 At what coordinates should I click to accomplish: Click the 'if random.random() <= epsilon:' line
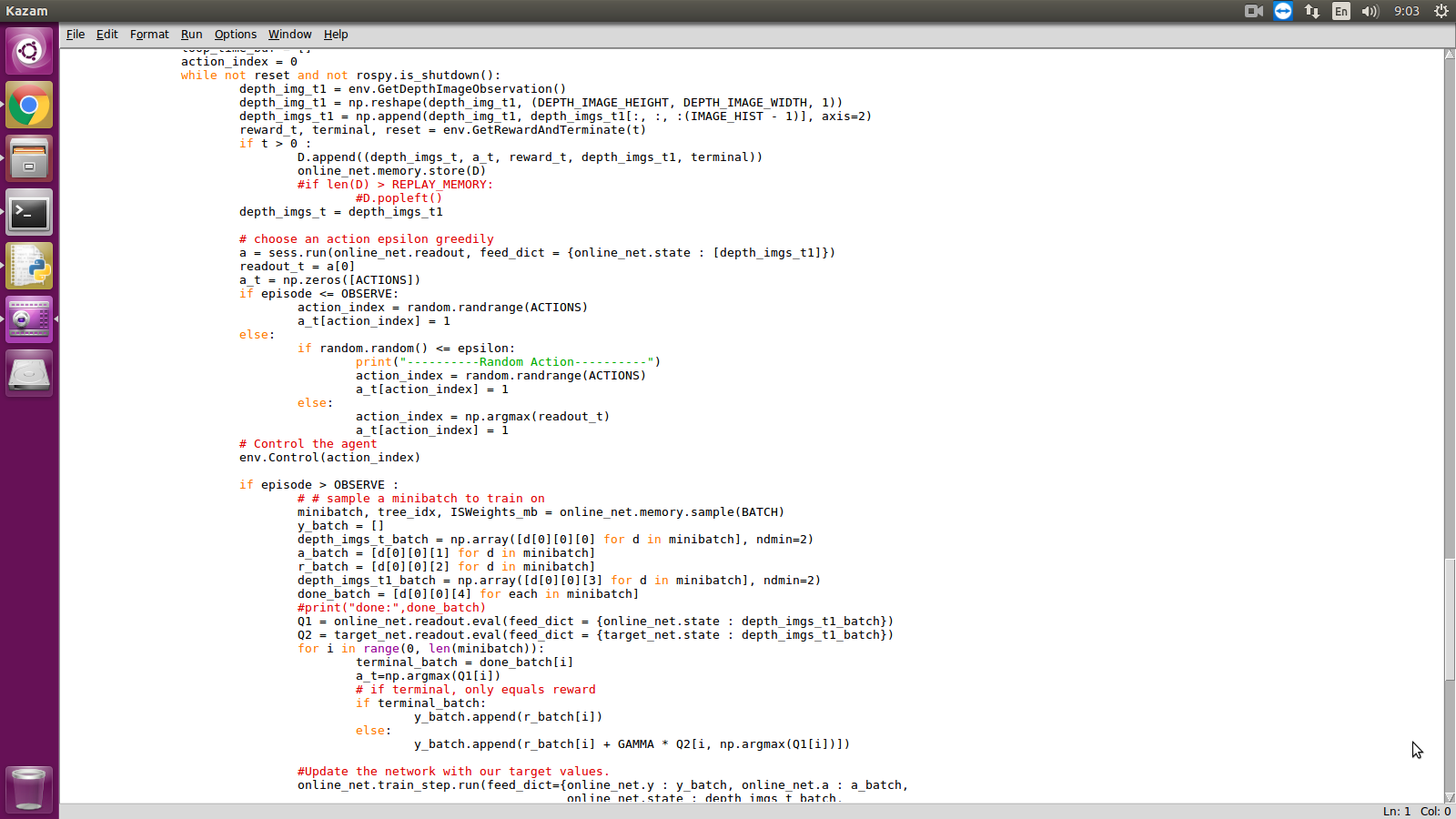tap(406, 349)
